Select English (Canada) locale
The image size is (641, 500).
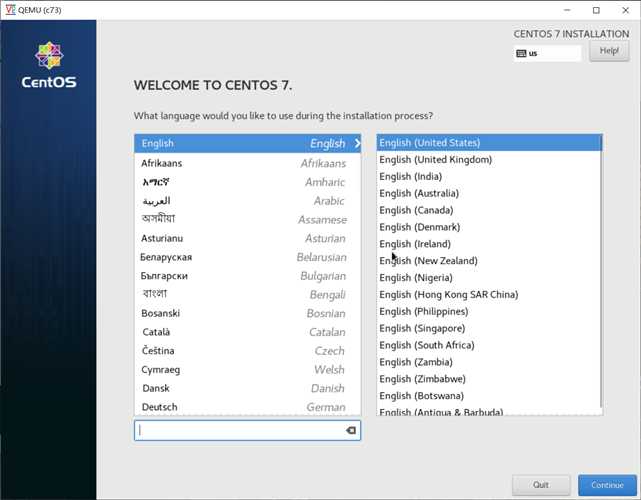click(x=489, y=210)
